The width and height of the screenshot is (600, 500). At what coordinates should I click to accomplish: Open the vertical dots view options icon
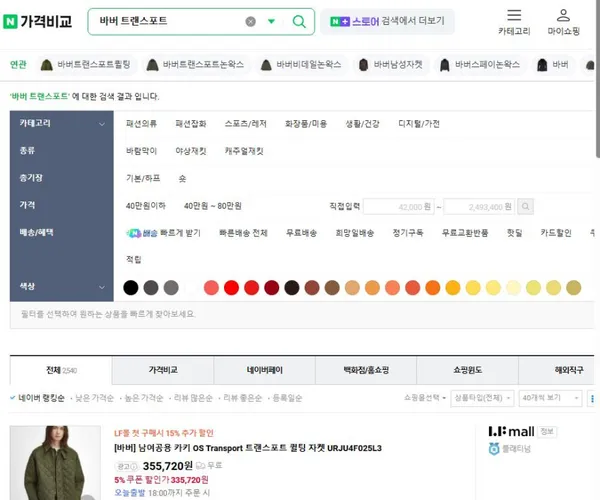[x=592, y=399]
